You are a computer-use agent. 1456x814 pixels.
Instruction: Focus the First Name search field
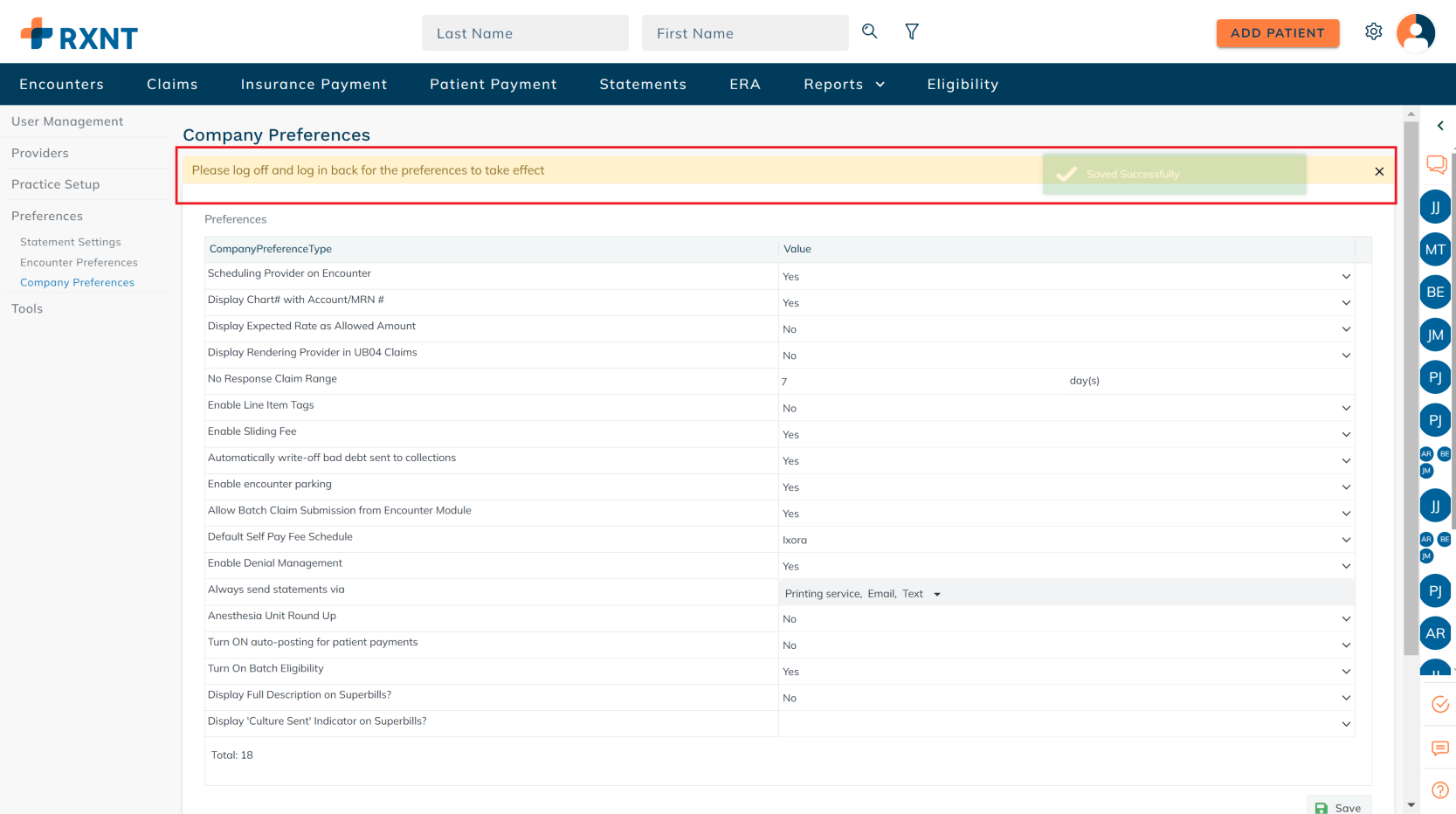[745, 33]
